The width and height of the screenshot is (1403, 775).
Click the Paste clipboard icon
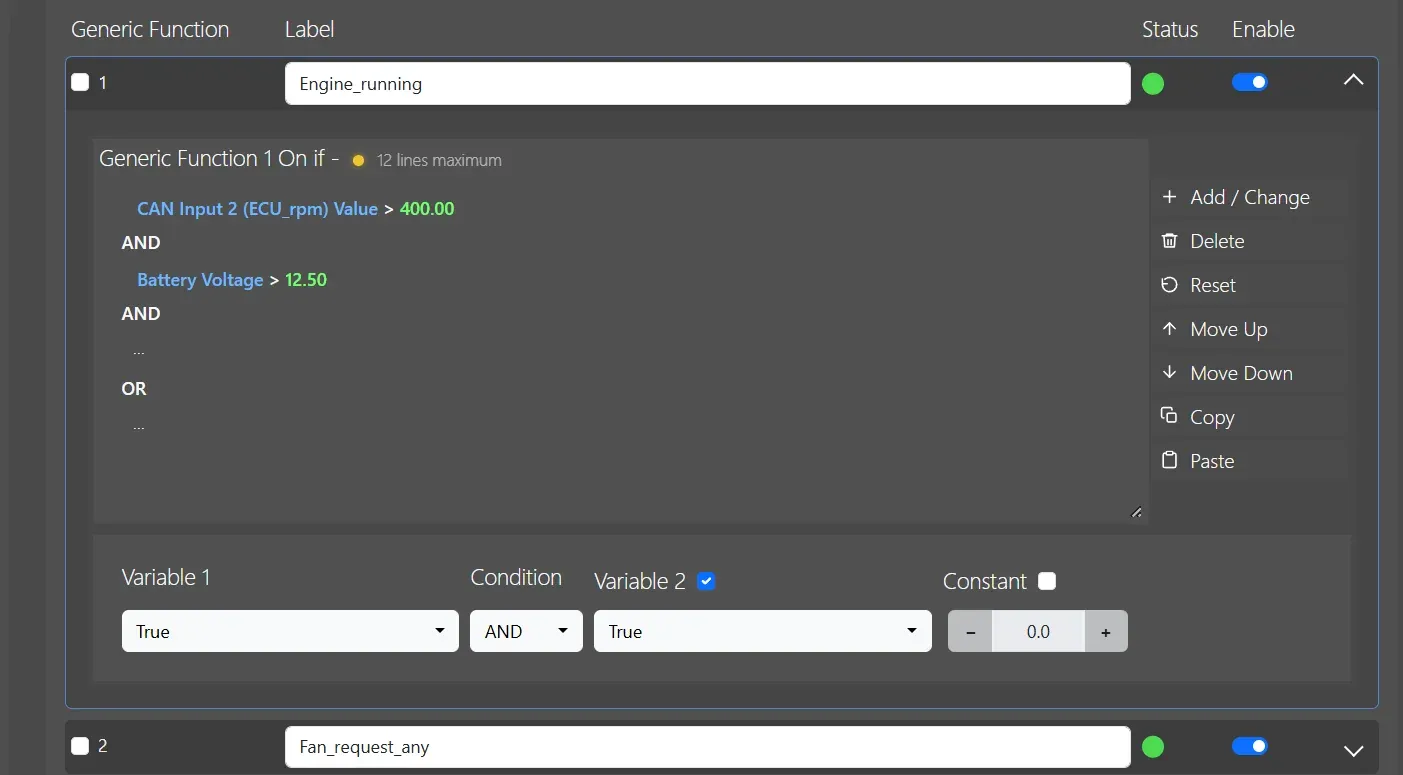[x=1169, y=460]
